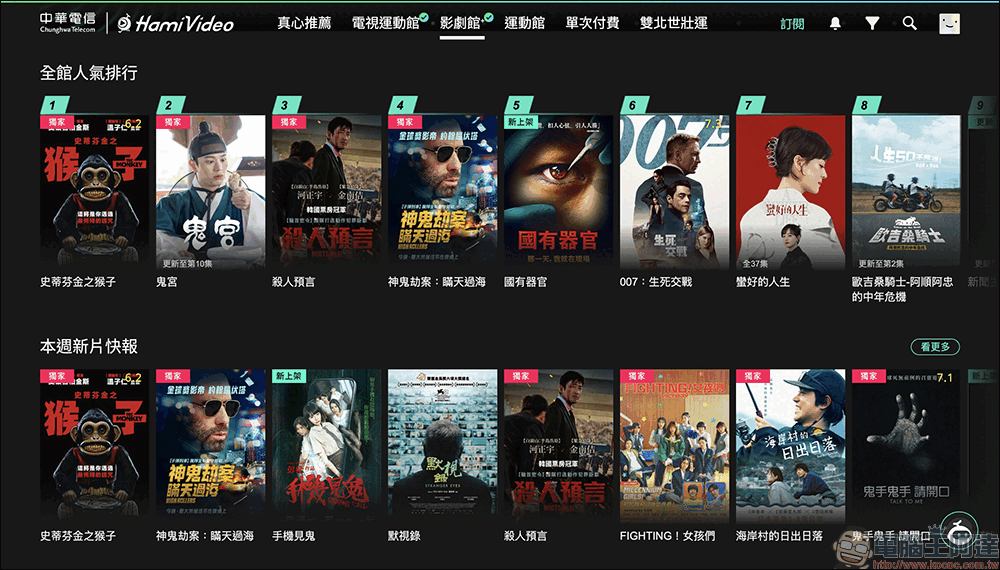Go to the 雙北世壯運 tab
The image size is (1000, 570).
pyautogui.click(x=673, y=24)
